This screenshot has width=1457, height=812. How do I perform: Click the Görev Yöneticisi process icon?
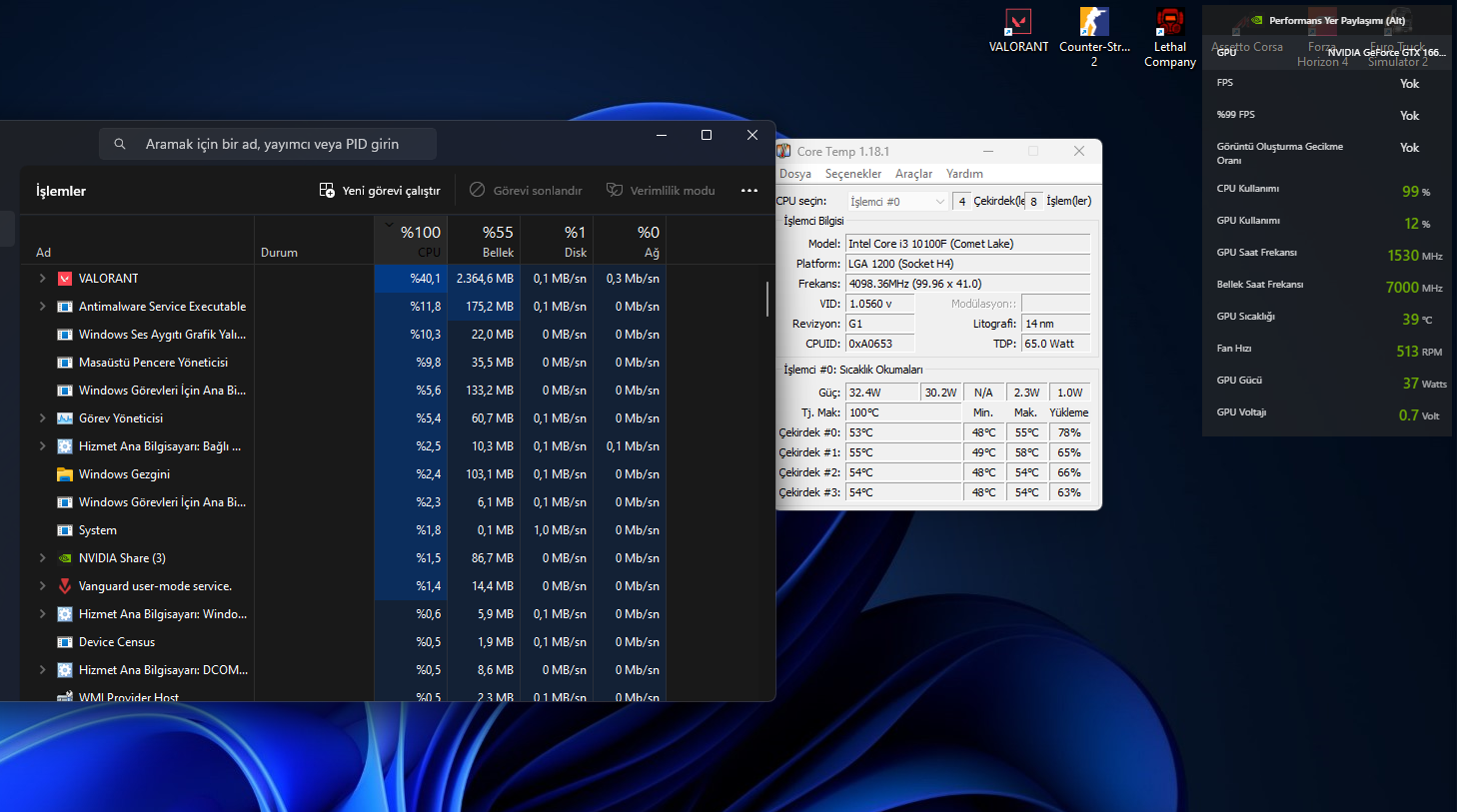(65, 418)
